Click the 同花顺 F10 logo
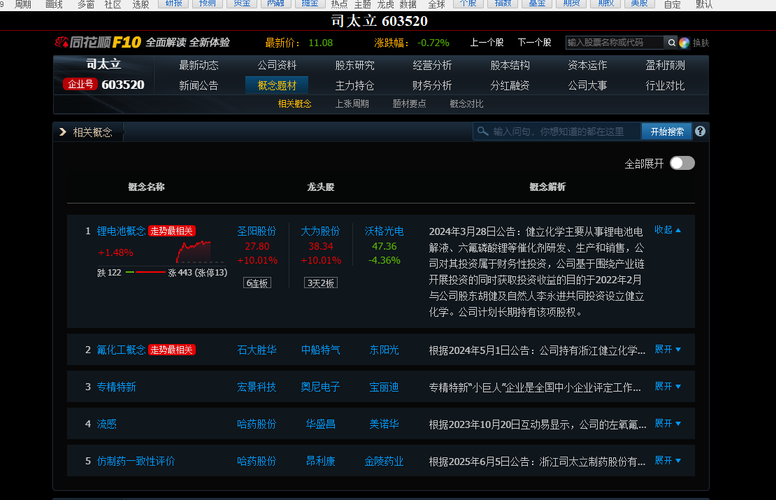 pos(98,43)
